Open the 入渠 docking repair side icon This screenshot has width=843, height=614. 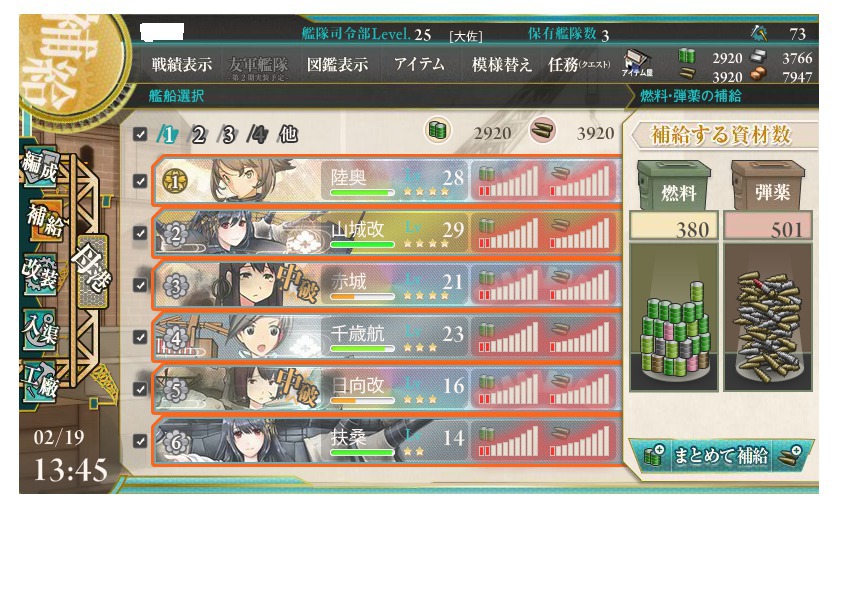tap(40, 327)
